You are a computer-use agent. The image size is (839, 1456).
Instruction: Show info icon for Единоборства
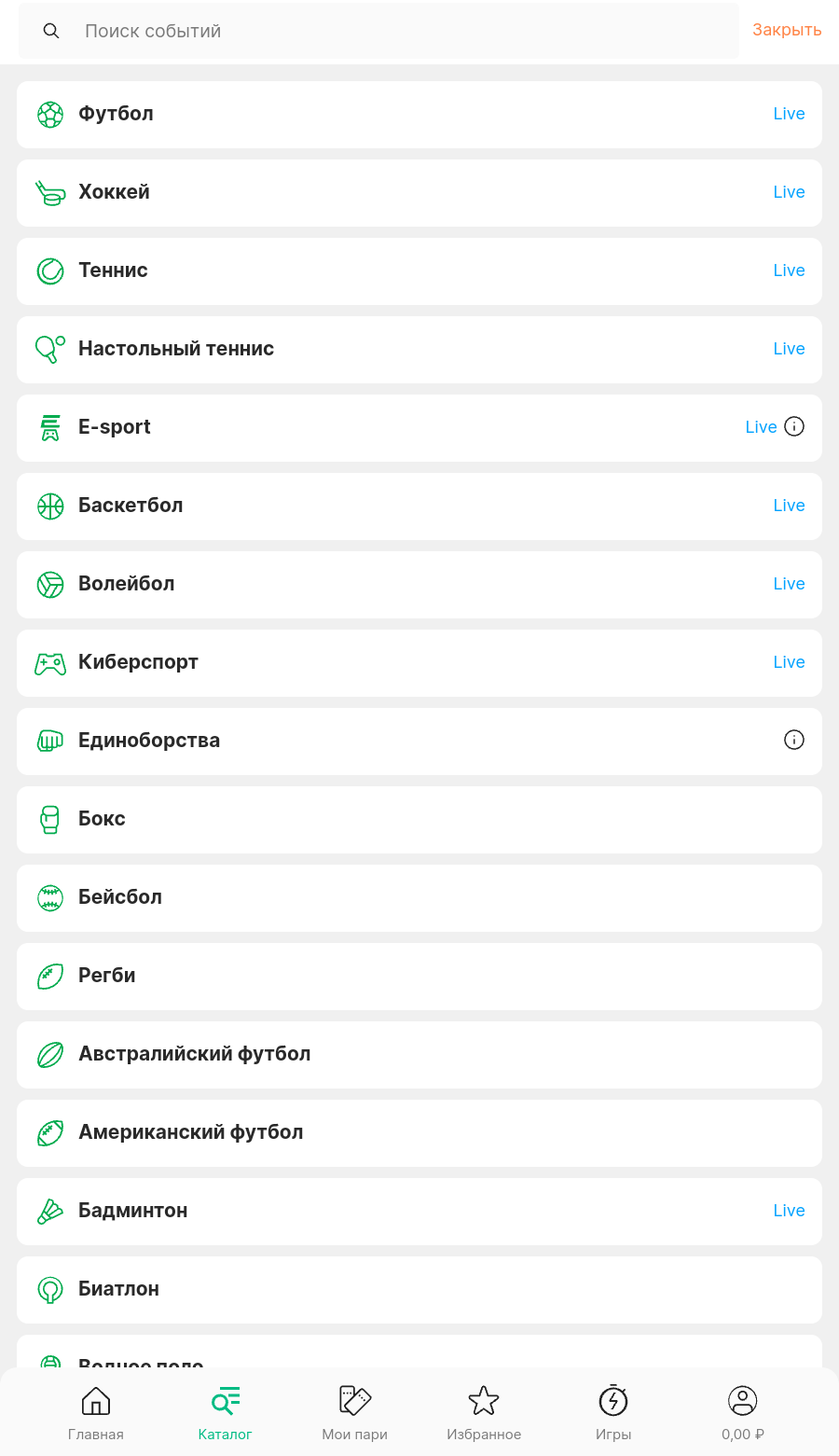pyautogui.click(x=794, y=741)
